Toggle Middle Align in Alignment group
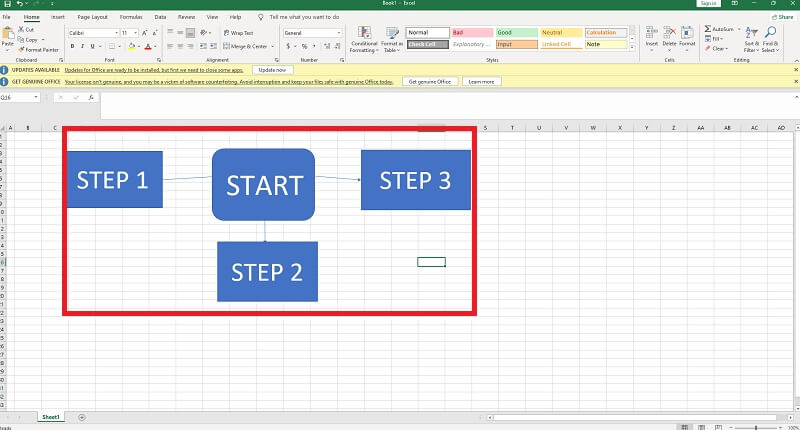The height and width of the screenshot is (430, 800). pos(180,33)
